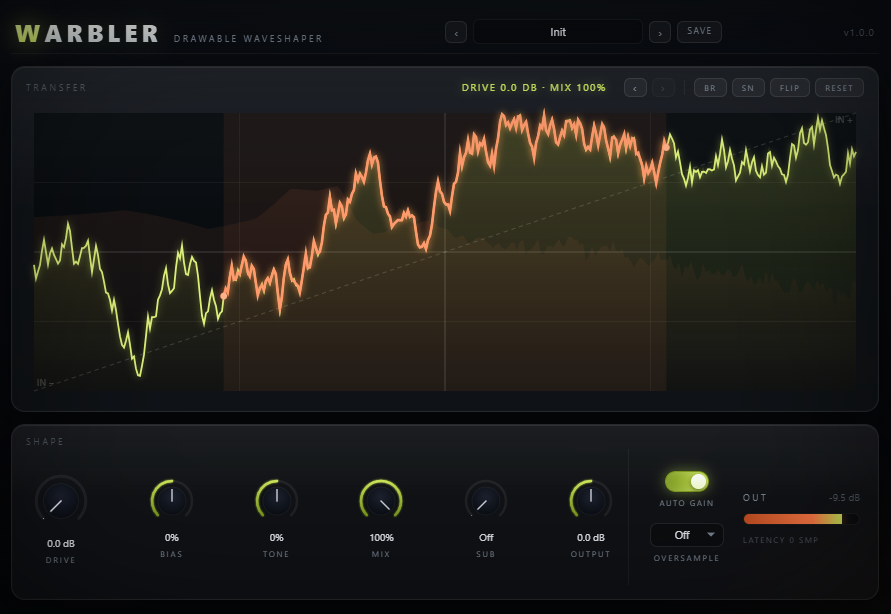Click the Output knob
This screenshot has height=614, width=891.
(590, 500)
